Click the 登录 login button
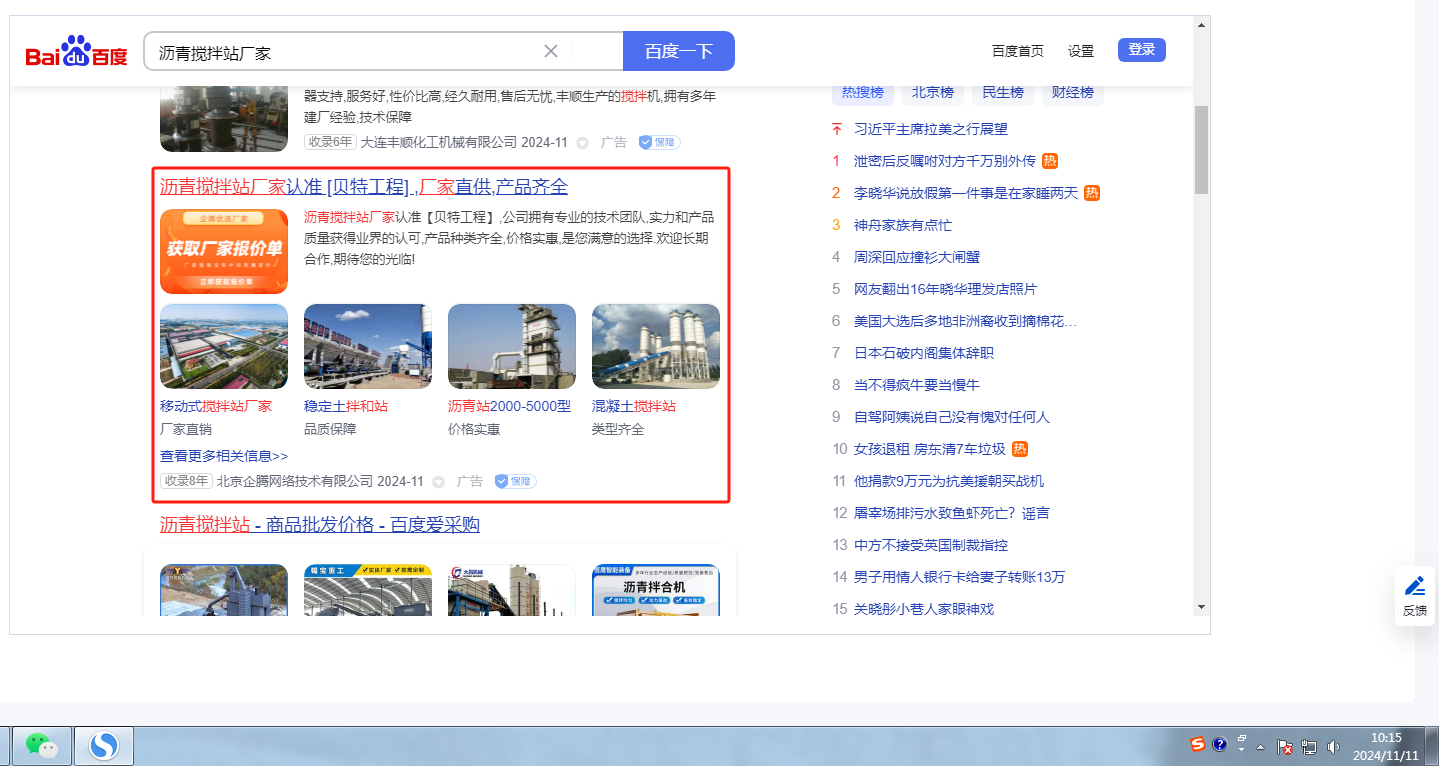Screen dimensions: 1439x766 pyautogui.click(x=1141, y=50)
